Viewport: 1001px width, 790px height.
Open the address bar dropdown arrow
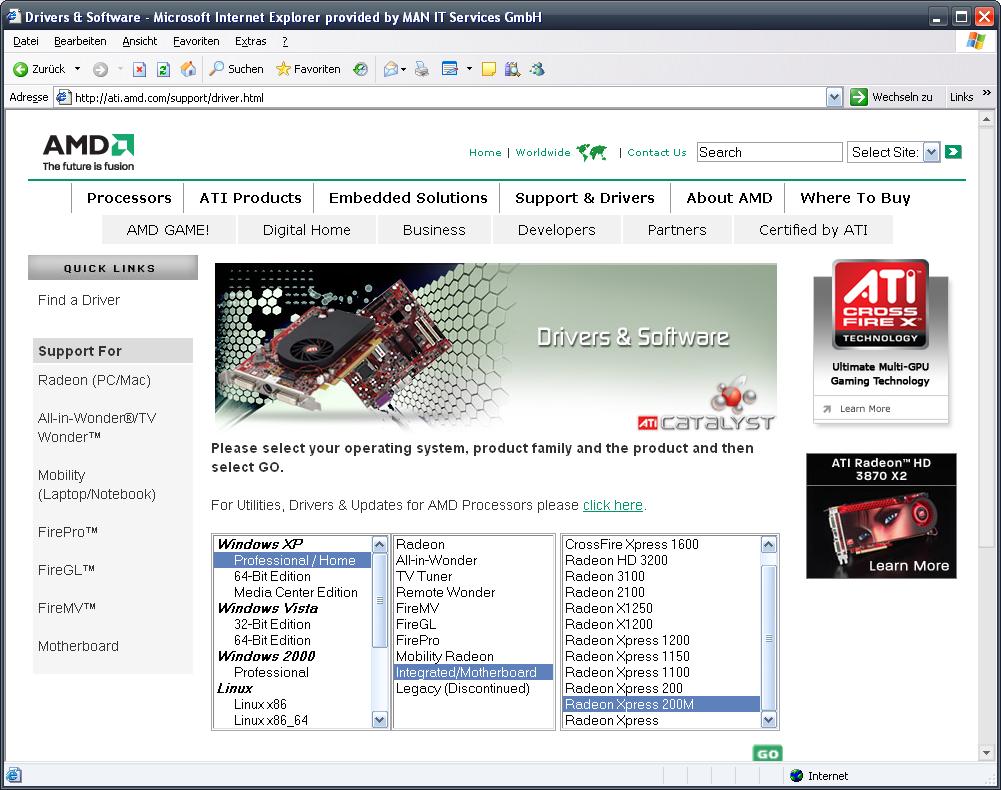click(834, 97)
